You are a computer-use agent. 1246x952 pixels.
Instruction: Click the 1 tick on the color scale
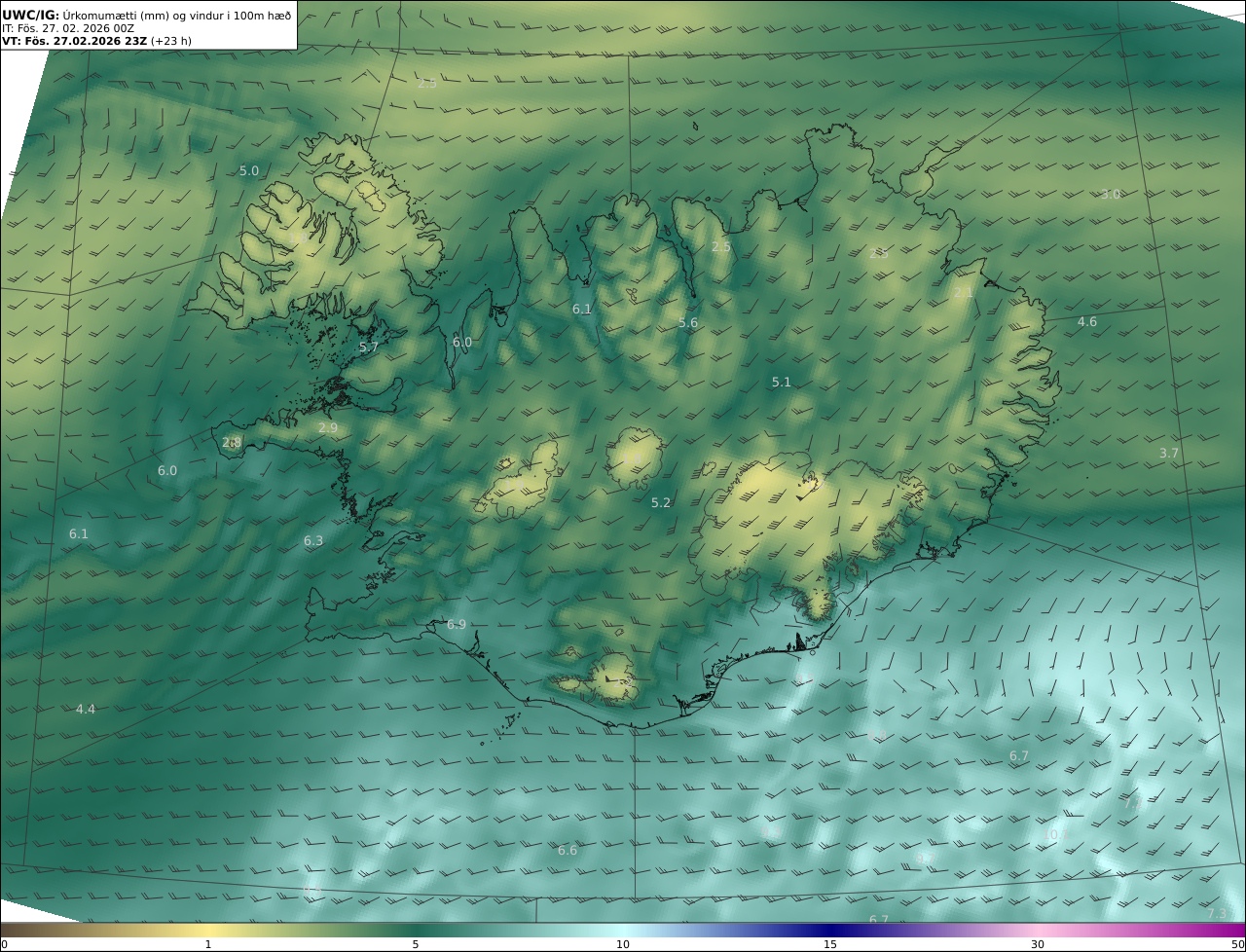pos(208,943)
